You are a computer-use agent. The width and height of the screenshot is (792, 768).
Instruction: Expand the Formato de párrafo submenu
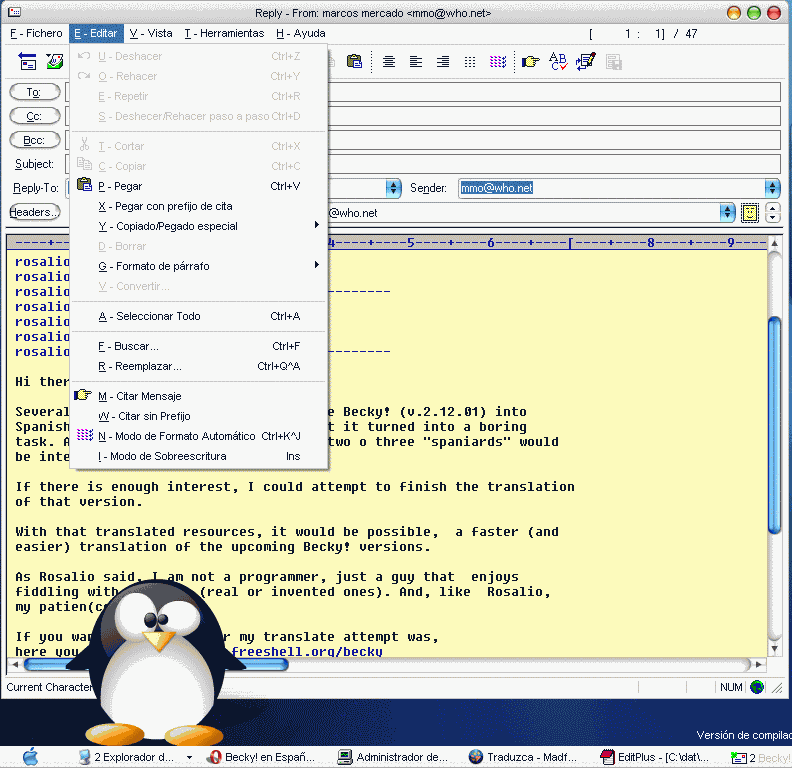coord(199,266)
